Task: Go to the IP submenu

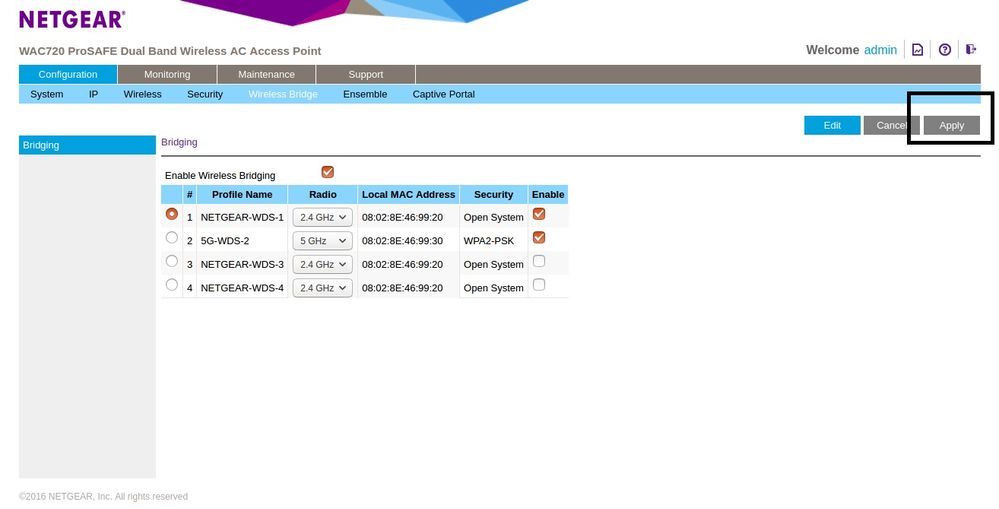Action: point(94,94)
